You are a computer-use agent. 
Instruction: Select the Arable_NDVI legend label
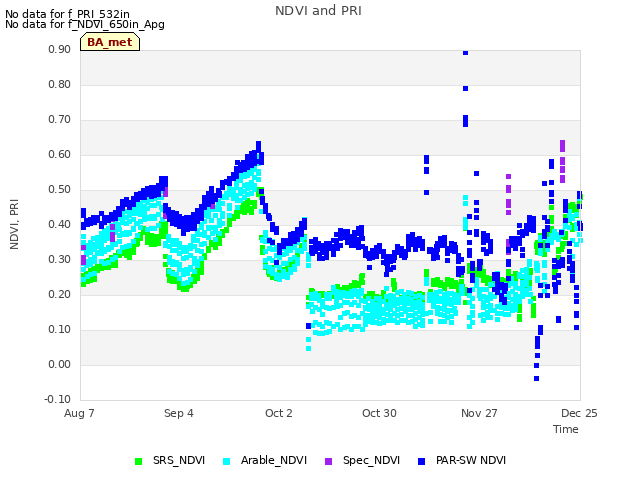(274, 460)
